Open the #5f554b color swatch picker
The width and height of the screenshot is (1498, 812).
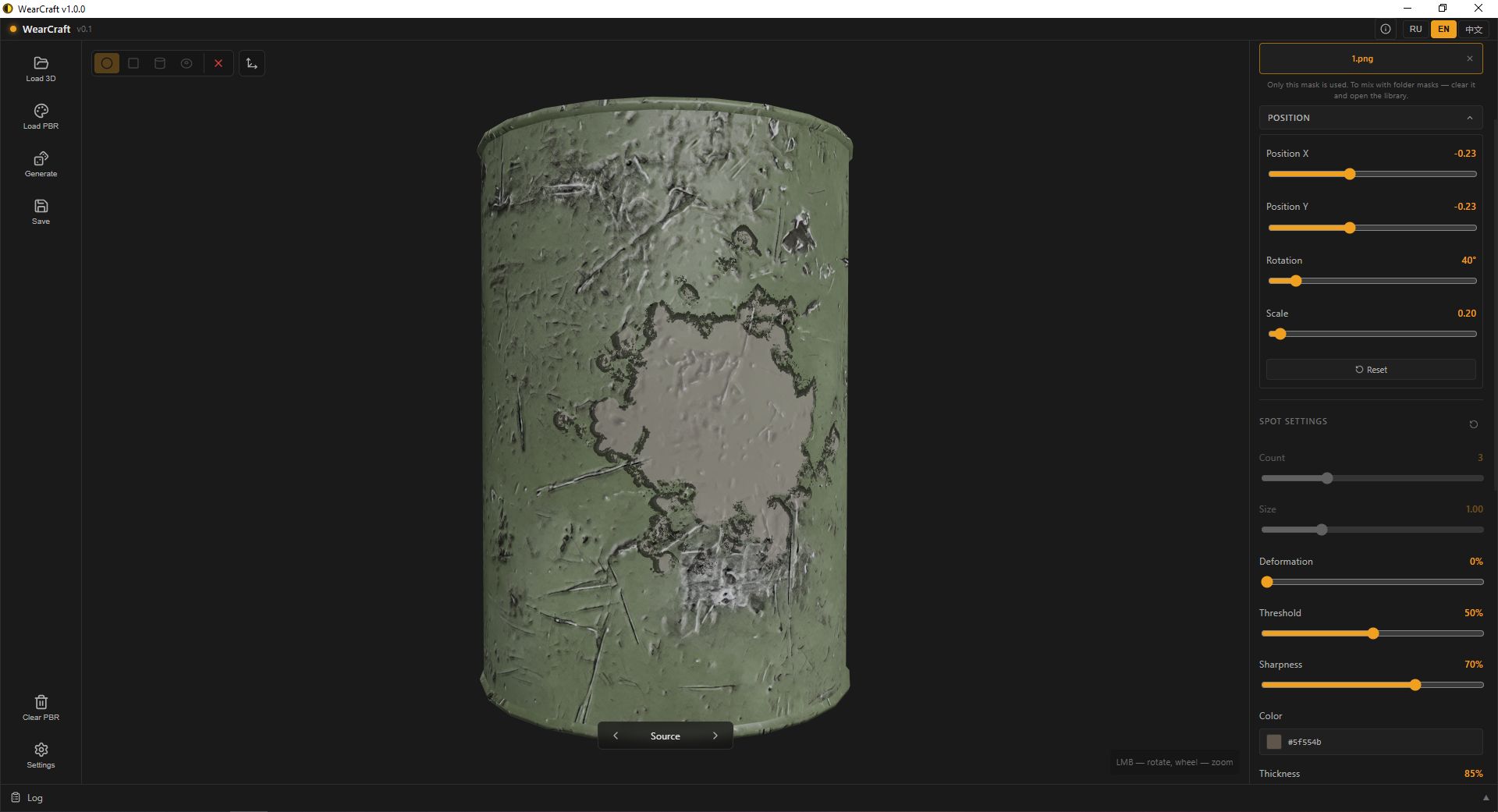pos(1274,742)
